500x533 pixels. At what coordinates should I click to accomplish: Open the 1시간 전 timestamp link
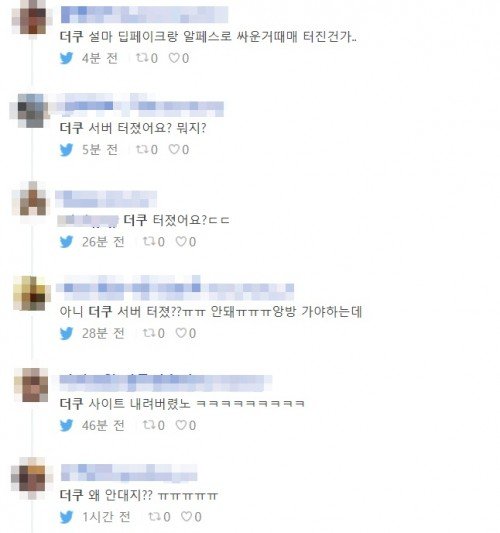pyautogui.click(x=106, y=517)
